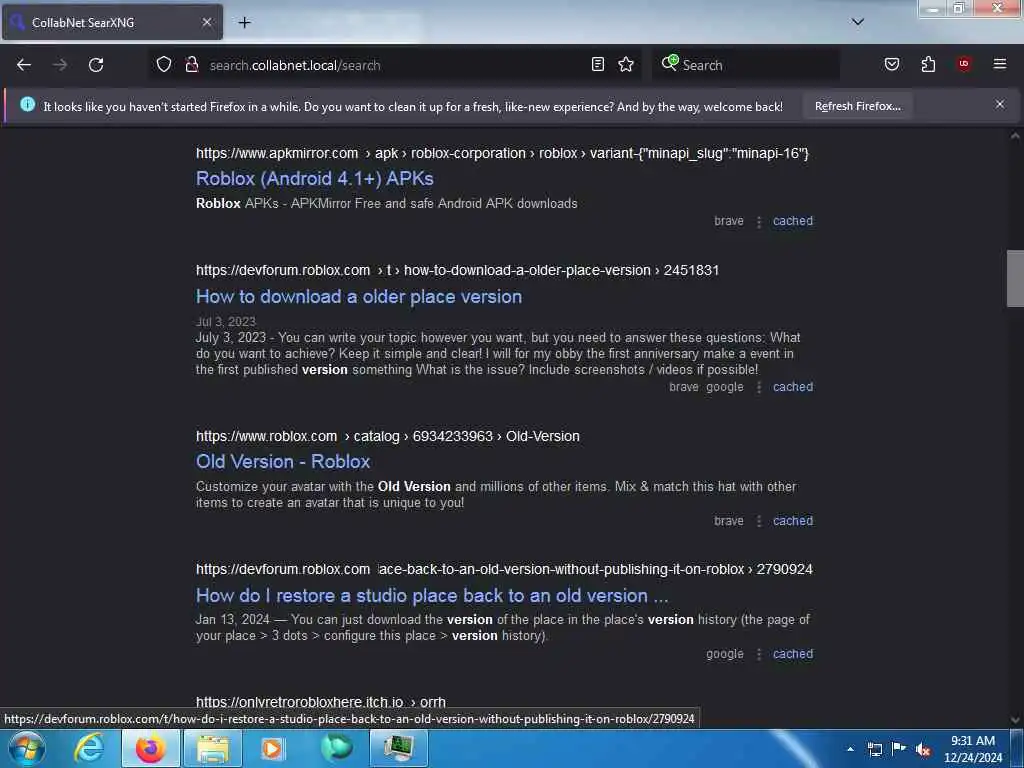This screenshot has width=1024, height=768.
Task: Click the apkmirror.com URL breadcrumb
Action: 502,153
